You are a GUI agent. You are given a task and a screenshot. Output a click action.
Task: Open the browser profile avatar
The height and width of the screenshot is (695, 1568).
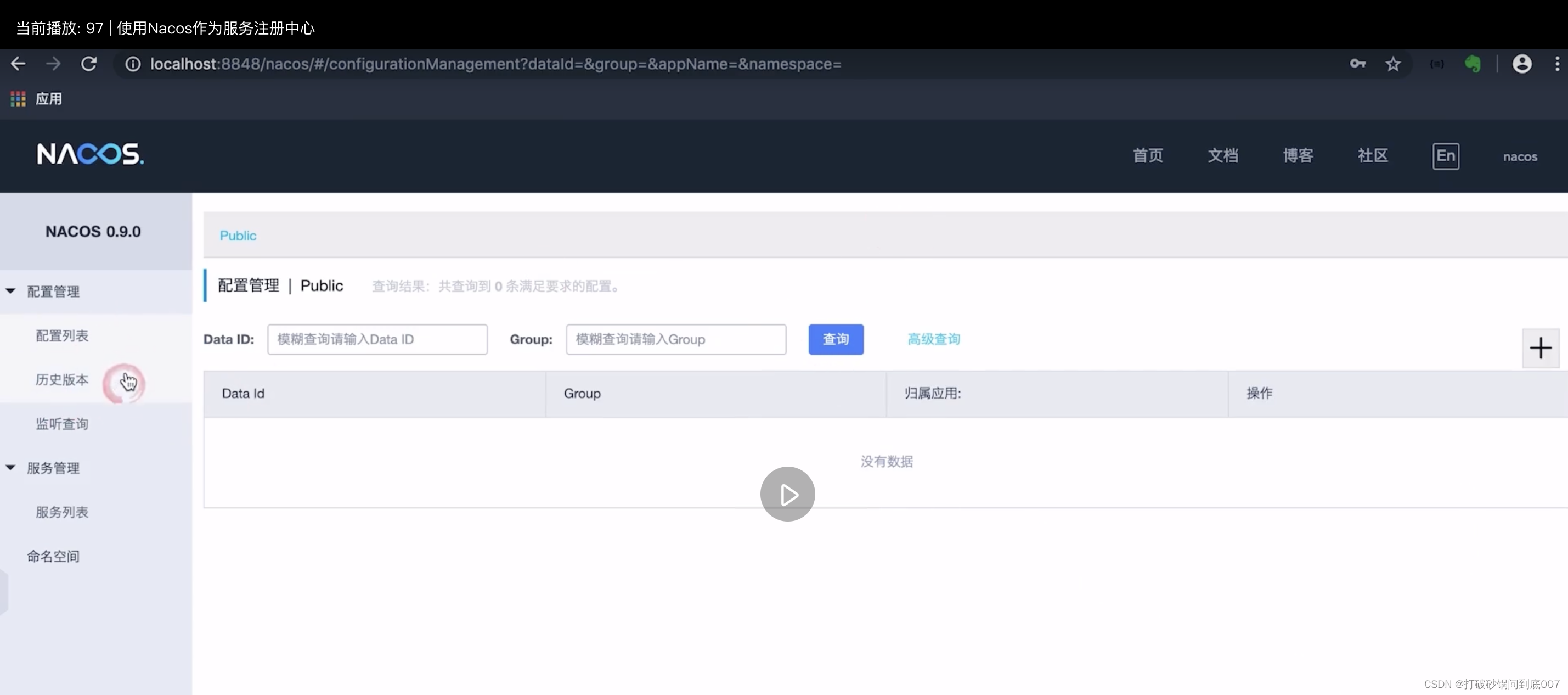pyautogui.click(x=1522, y=64)
